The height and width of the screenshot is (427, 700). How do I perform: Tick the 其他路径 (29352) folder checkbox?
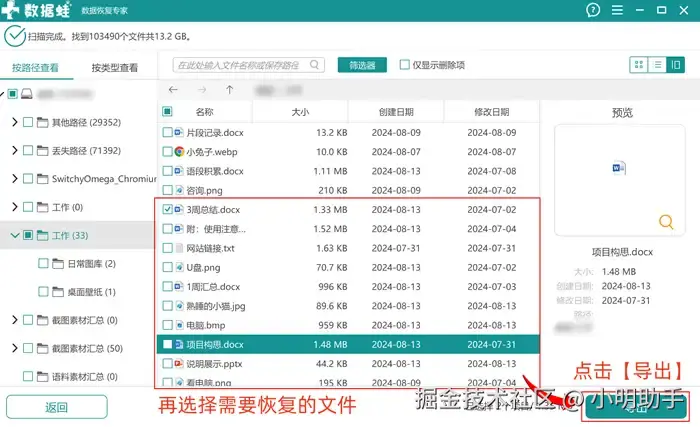[x=28, y=122]
